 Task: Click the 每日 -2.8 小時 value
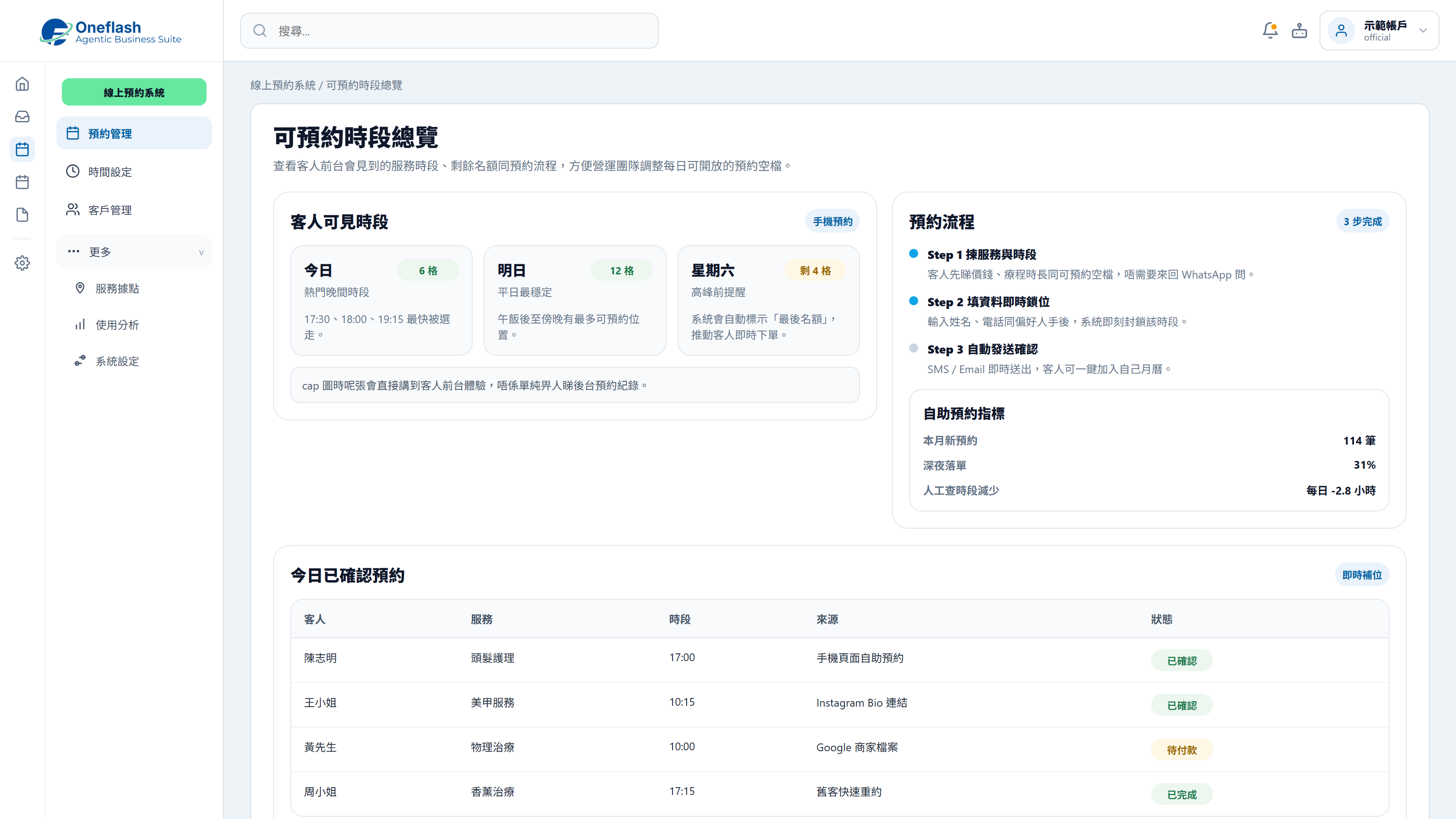[x=1341, y=490]
